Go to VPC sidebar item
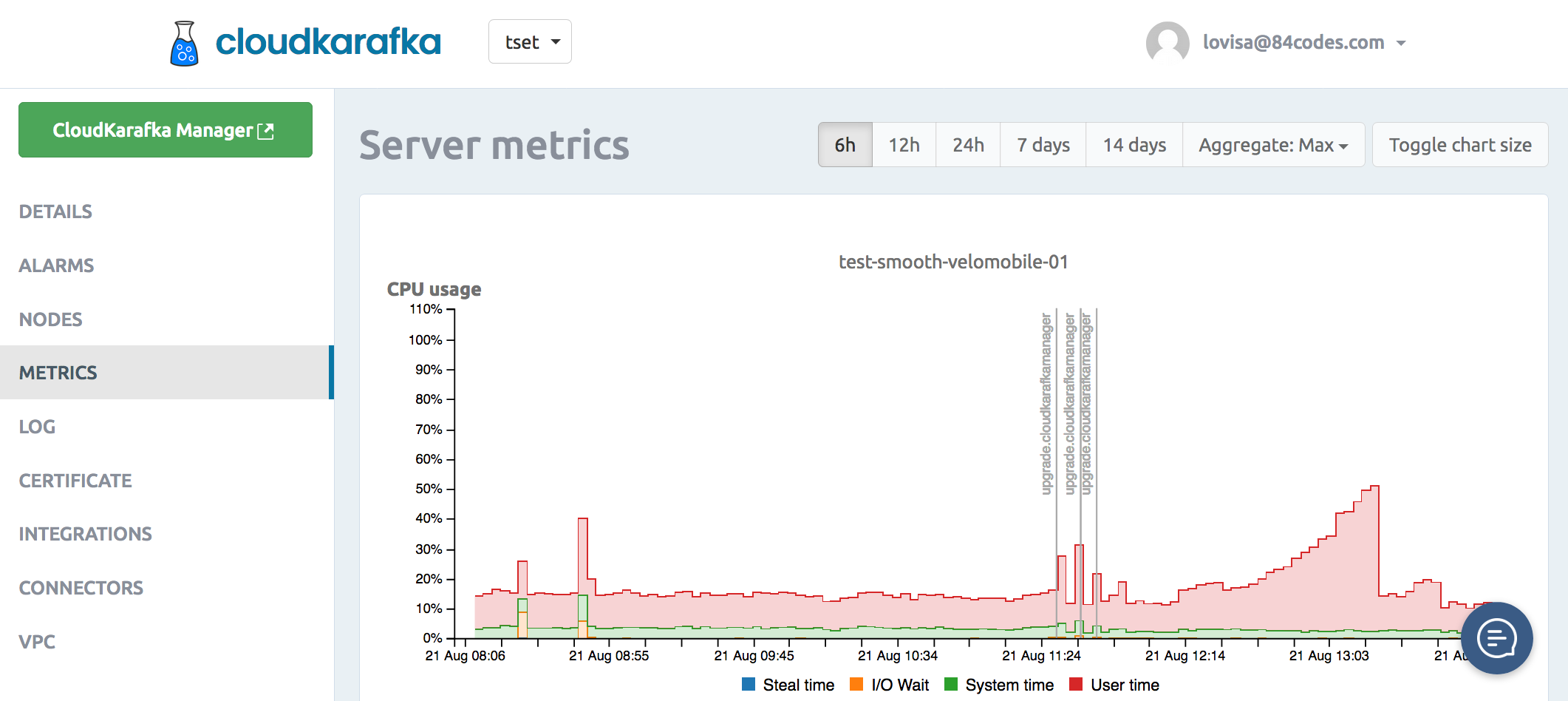The image size is (1568, 701). (37, 642)
